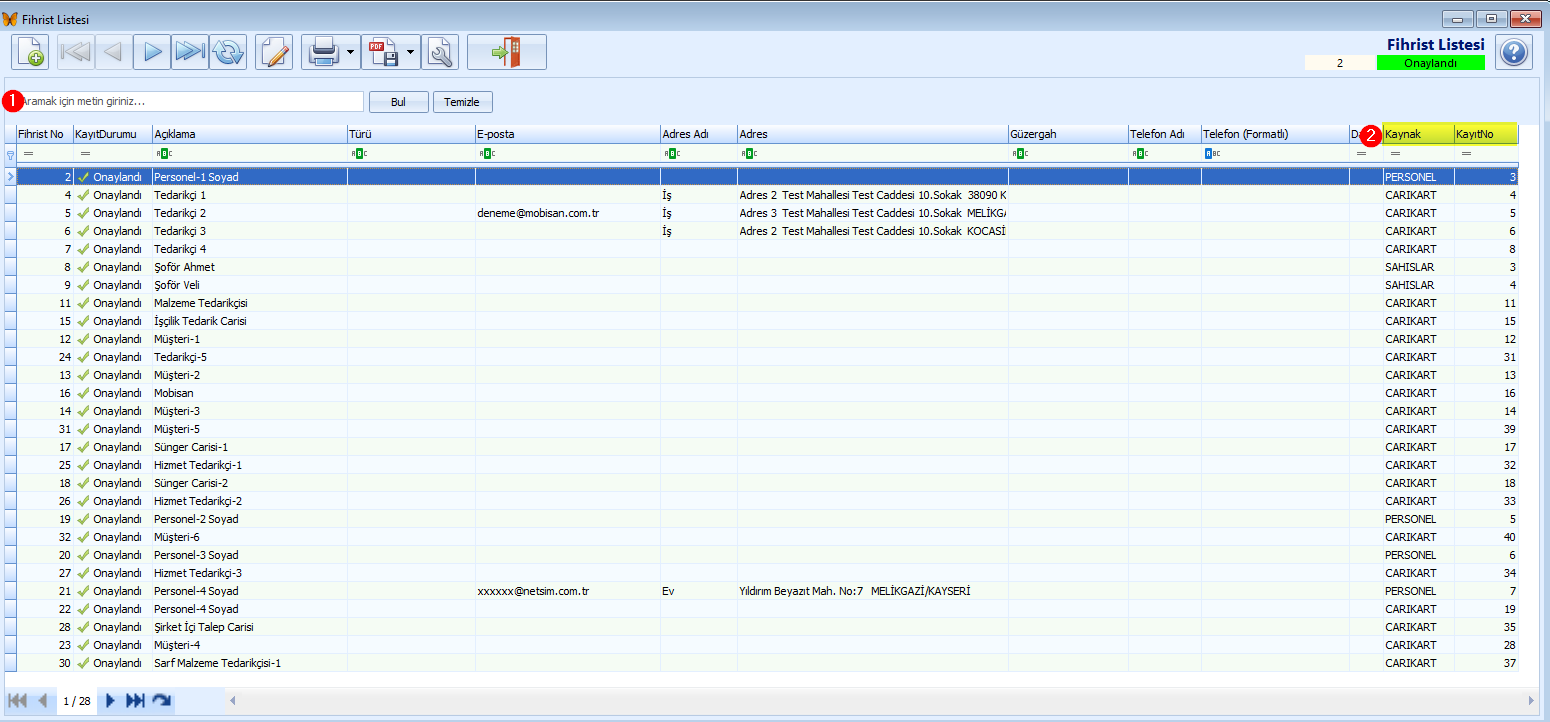Go to next record in top toolbar
Screen dimensions: 1550x722
pyautogui.click(x=152, y=52)
